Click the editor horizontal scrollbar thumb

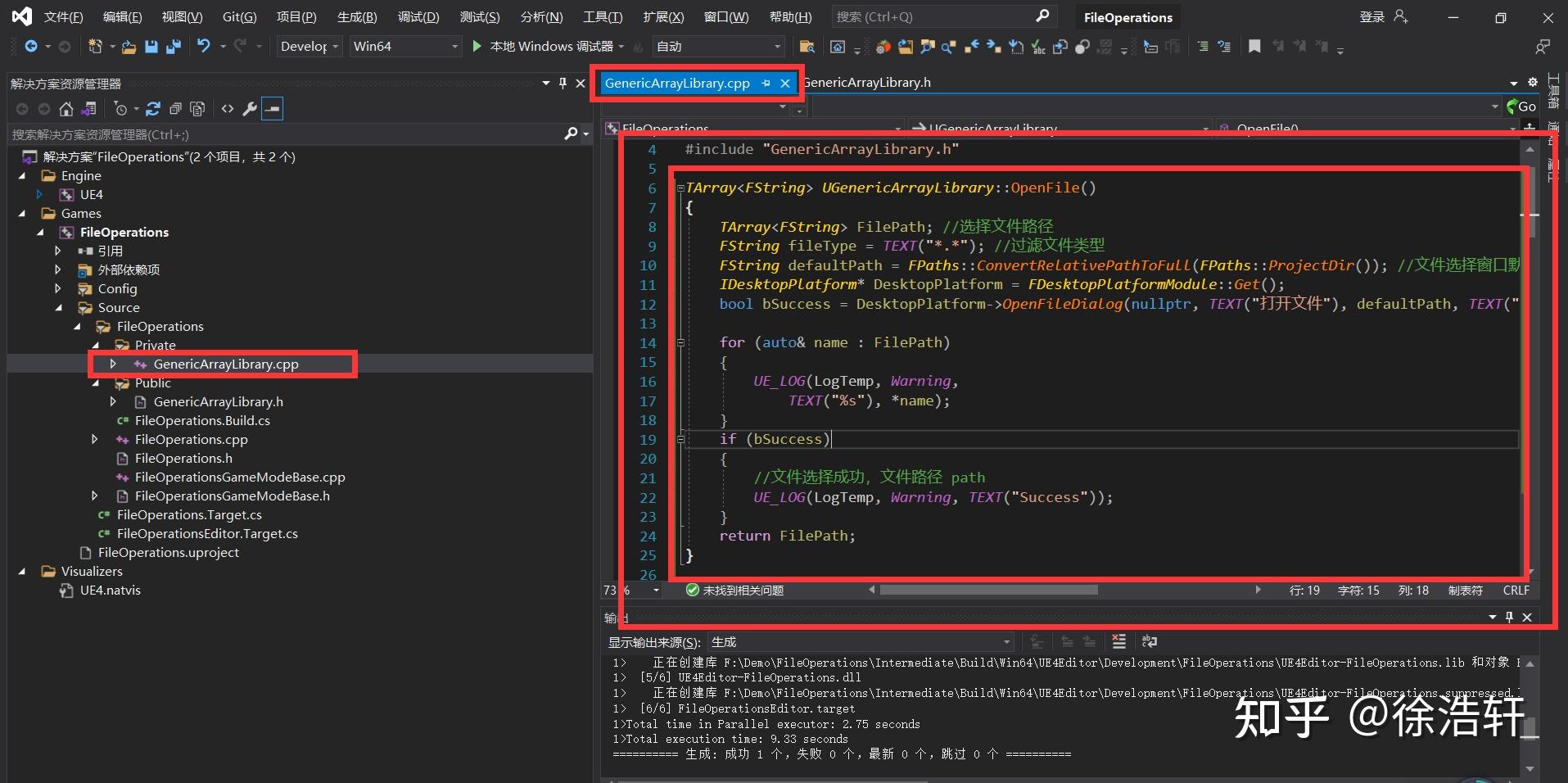[988, 590]
